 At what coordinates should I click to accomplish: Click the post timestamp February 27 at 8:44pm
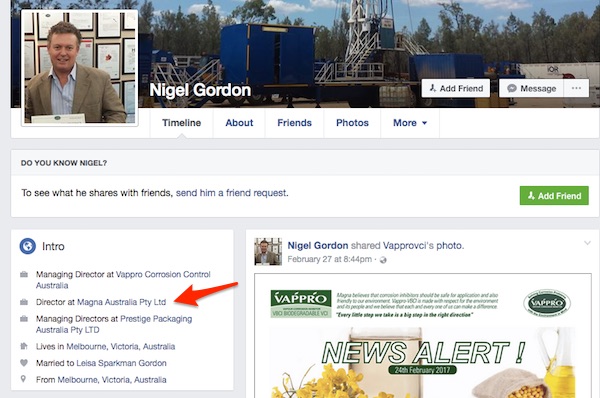click(329, 259)
